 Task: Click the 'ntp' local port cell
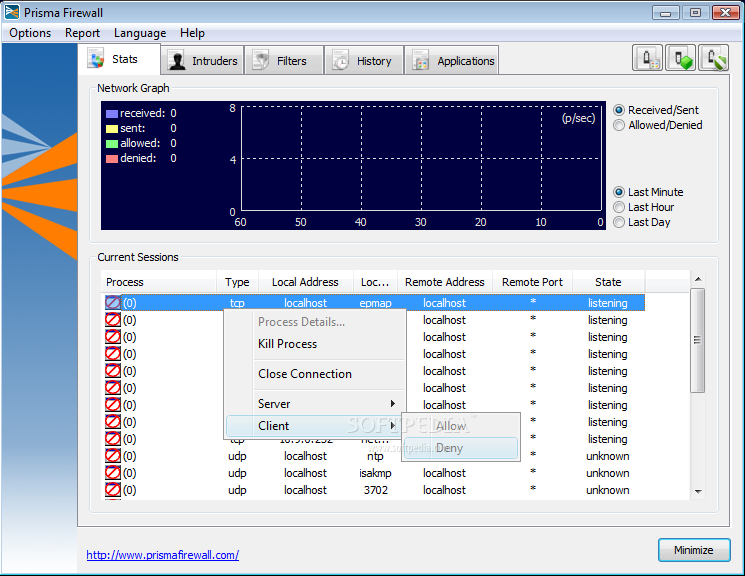[375, 456]
